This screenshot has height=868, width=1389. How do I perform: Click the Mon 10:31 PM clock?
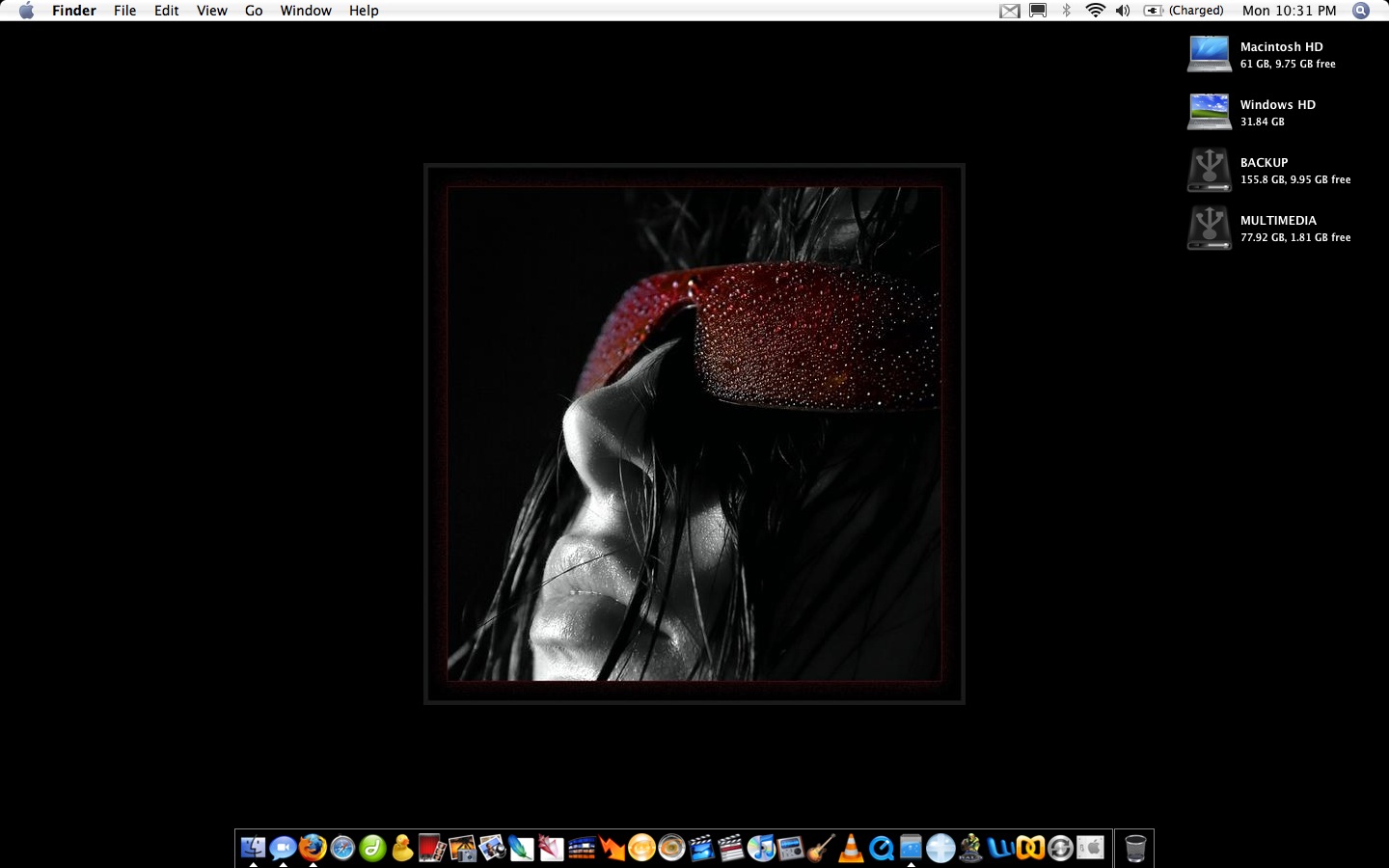[x=1290, y=11]
